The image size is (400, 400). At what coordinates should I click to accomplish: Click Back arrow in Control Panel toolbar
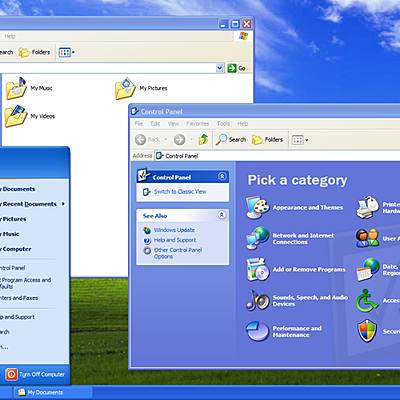coord(141,140)
